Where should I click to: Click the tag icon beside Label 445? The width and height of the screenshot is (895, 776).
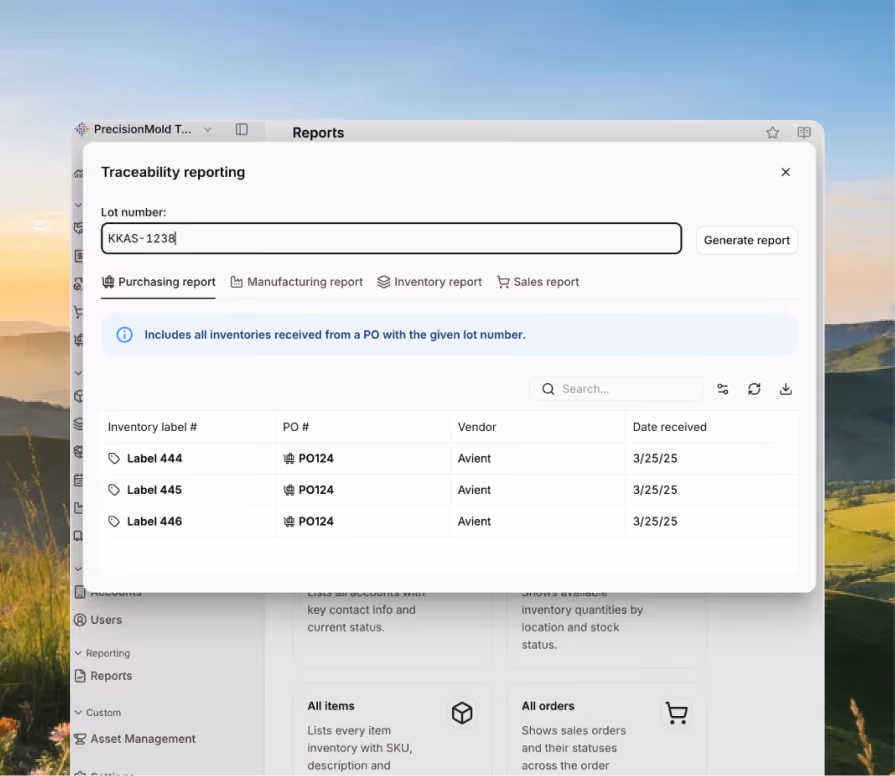pyautogui.click(x=114, y=490)
